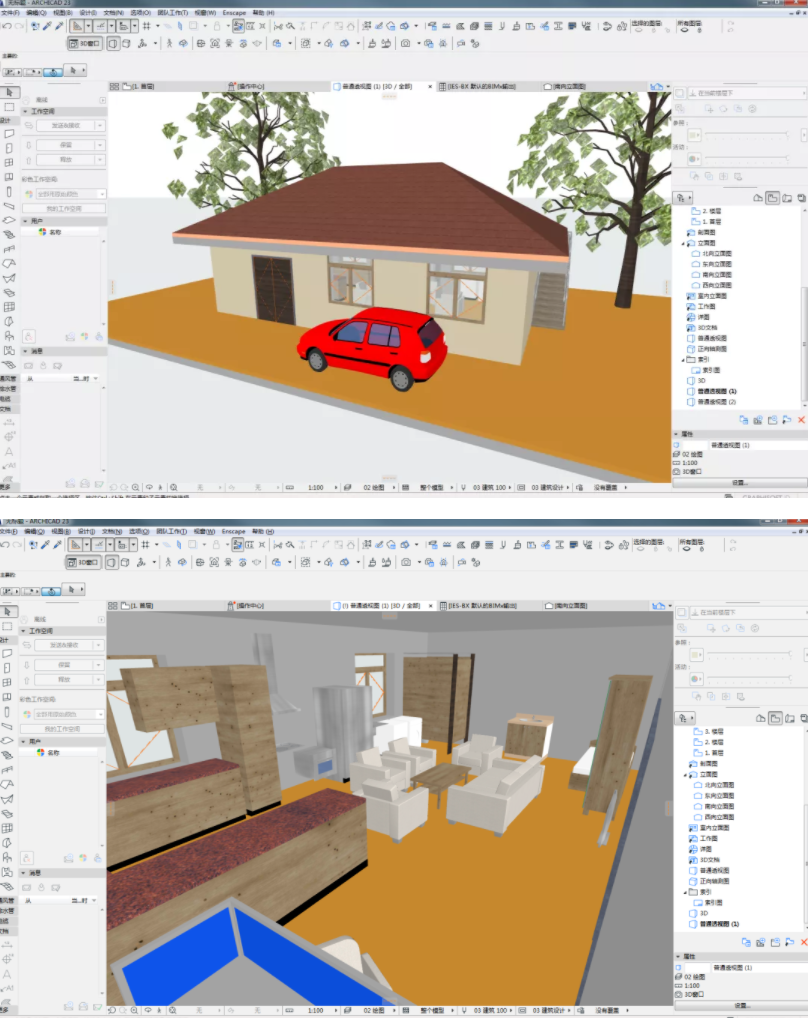Choose the Roof tool in the lower window toolbox
The image size is (808, 1018).
pos(8,784)
